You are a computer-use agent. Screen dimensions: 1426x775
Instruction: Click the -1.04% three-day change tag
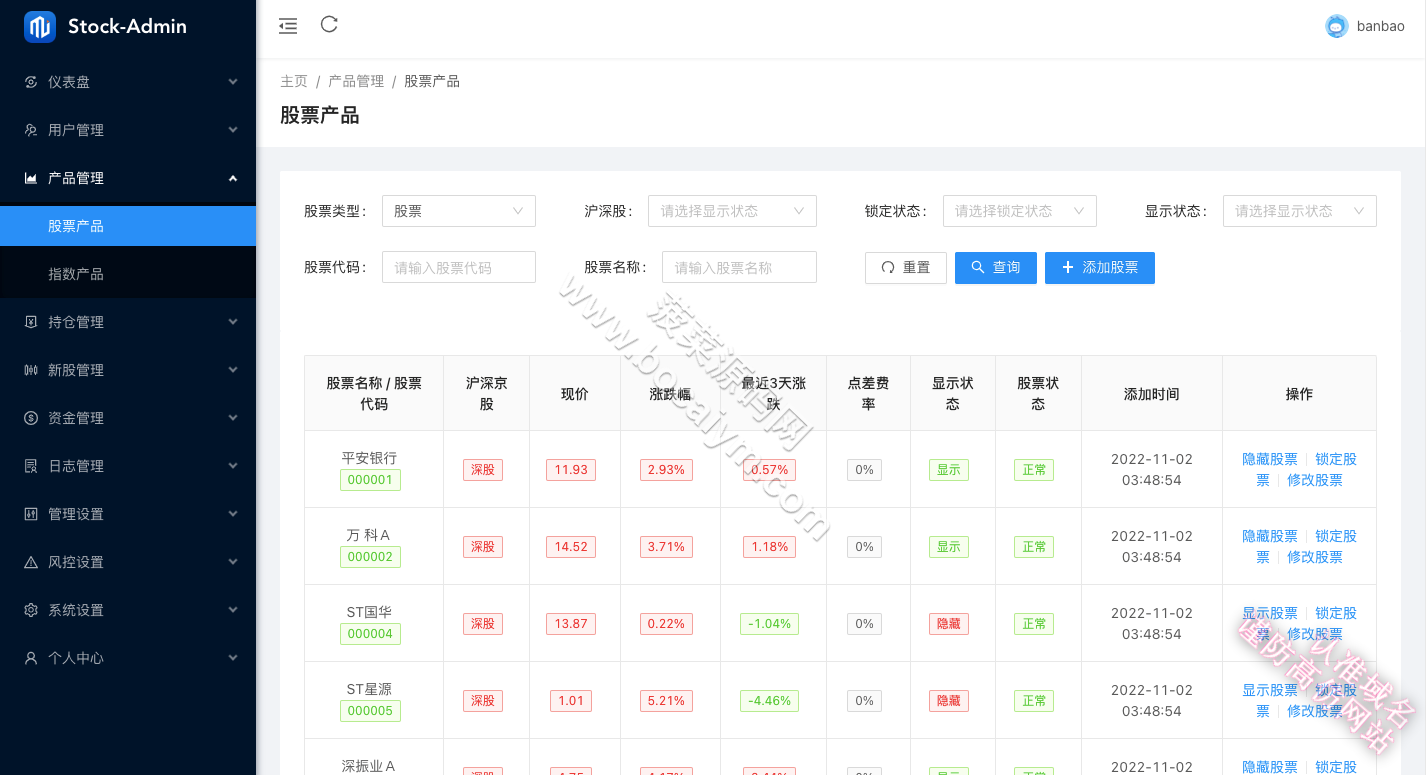[770, 624]
